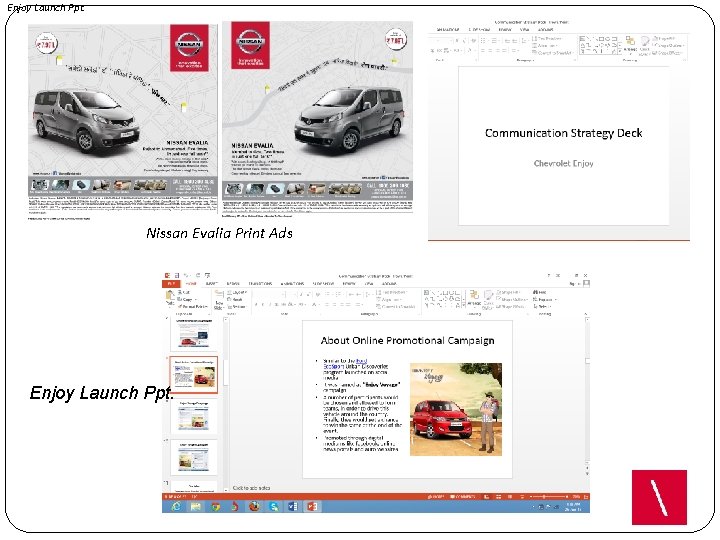The width and height of the screenshot is (720, 540).
Task: Open Skype from the taskbar
Action: 274,506
